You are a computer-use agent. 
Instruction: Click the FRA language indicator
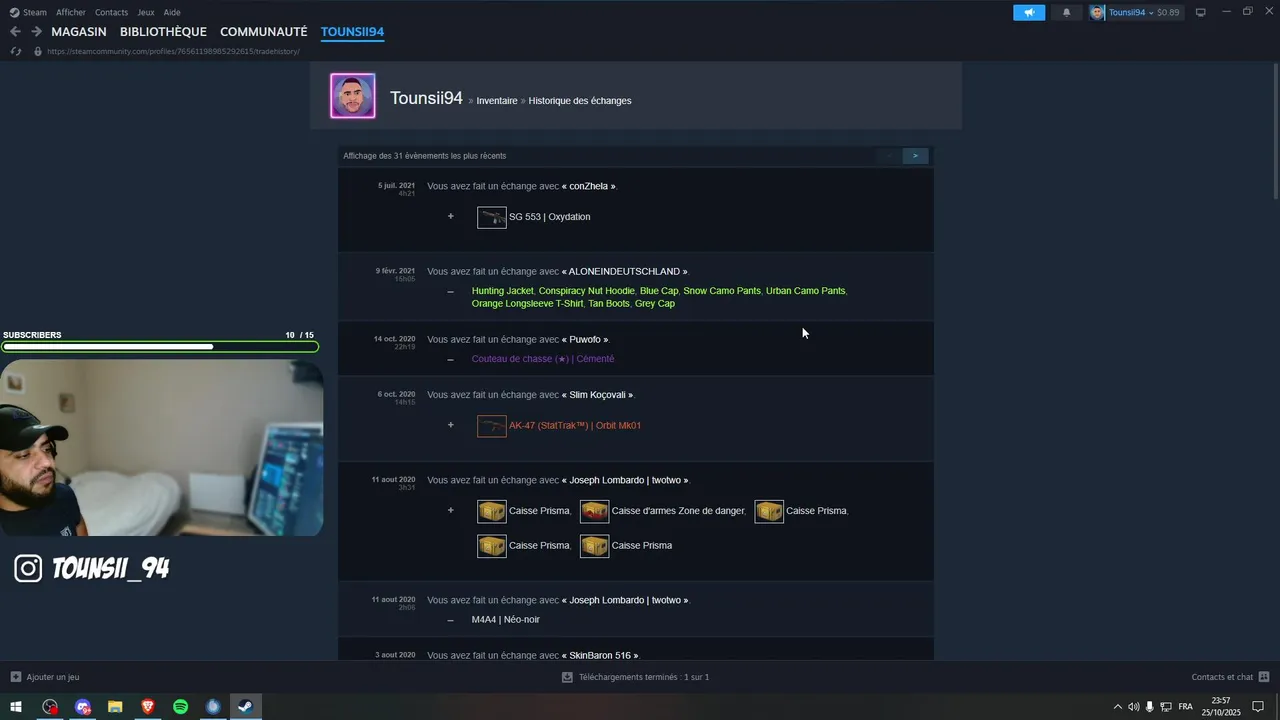point(1185,707)
